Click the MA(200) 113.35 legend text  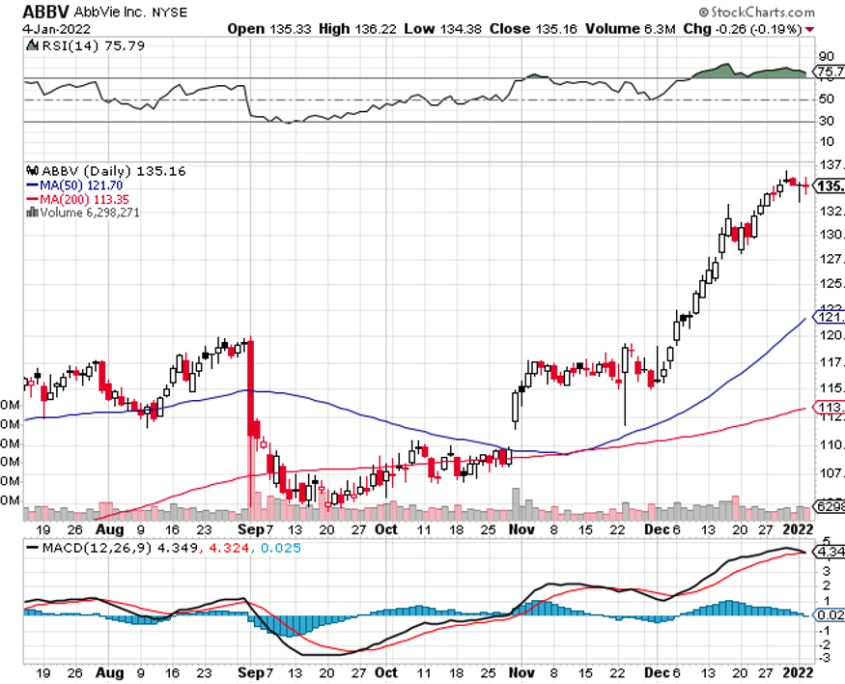pos(85,199)
